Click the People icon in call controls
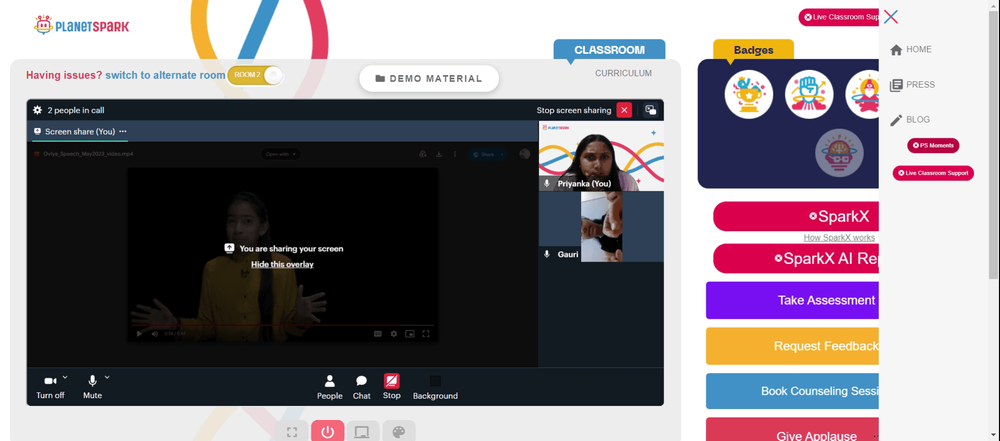Screen dimensions: 1000x441 coord(330,381)
